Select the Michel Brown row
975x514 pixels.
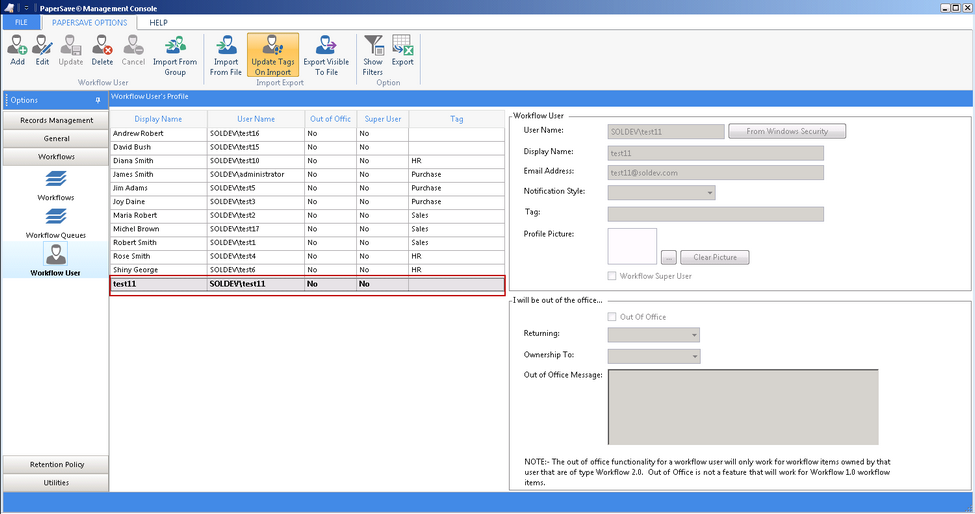[x=307, y=229]
